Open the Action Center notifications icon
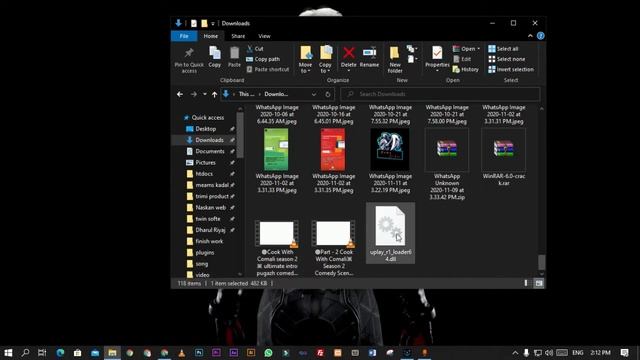 point(624,352)
